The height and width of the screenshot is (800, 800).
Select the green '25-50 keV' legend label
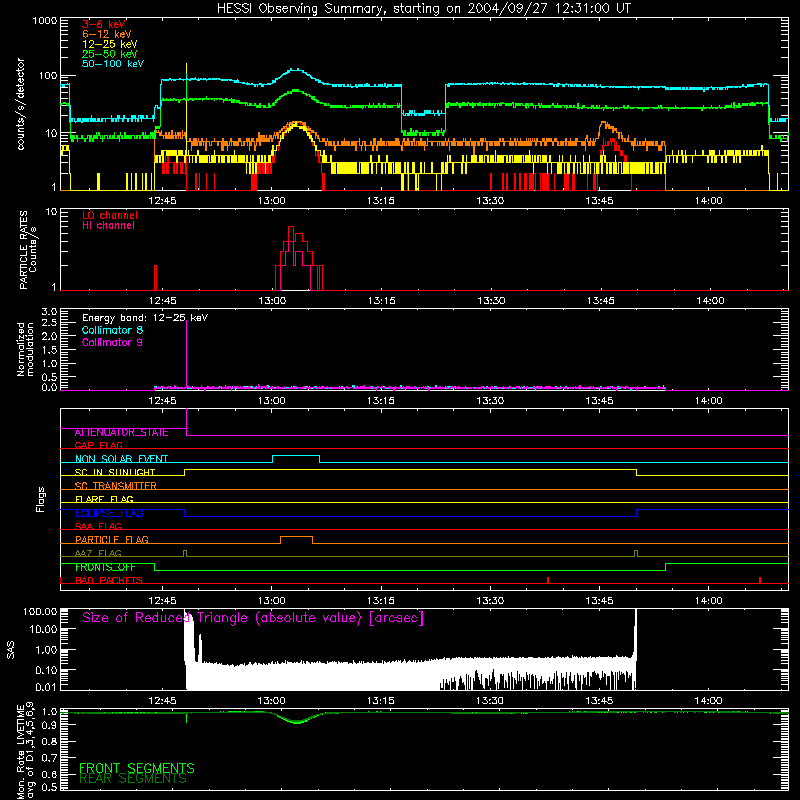[x=110, y=54]
